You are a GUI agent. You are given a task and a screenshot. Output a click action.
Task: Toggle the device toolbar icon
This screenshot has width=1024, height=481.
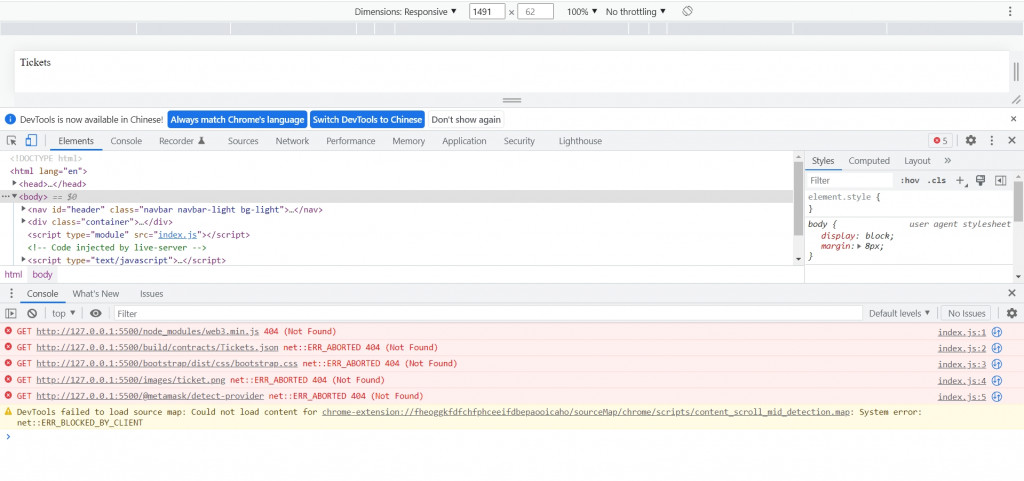pyautogui.click(x=31, y=140)
